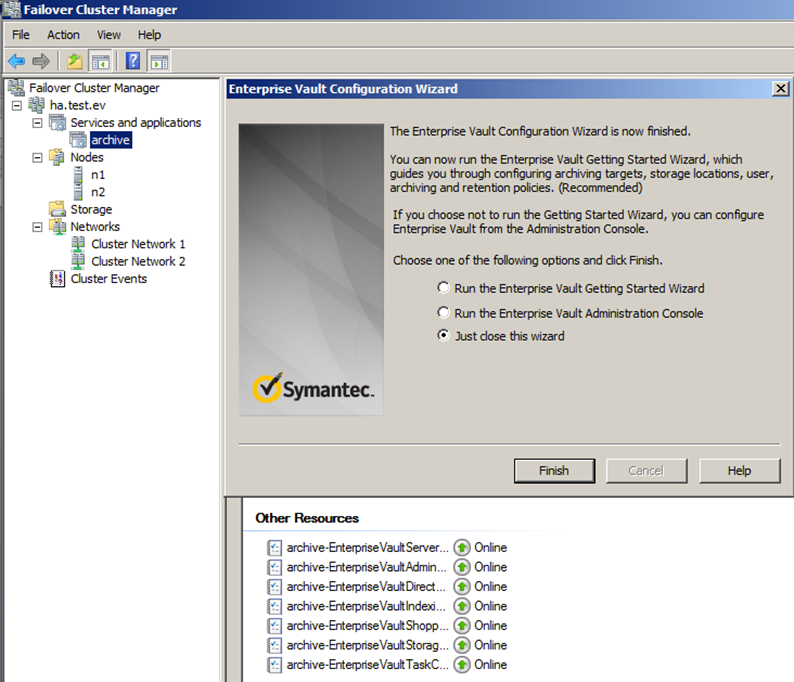Image resolution: width=794 pixels, height=682 pixels.
Task: Click the Up one level folder icon
Action: point(75,61)
